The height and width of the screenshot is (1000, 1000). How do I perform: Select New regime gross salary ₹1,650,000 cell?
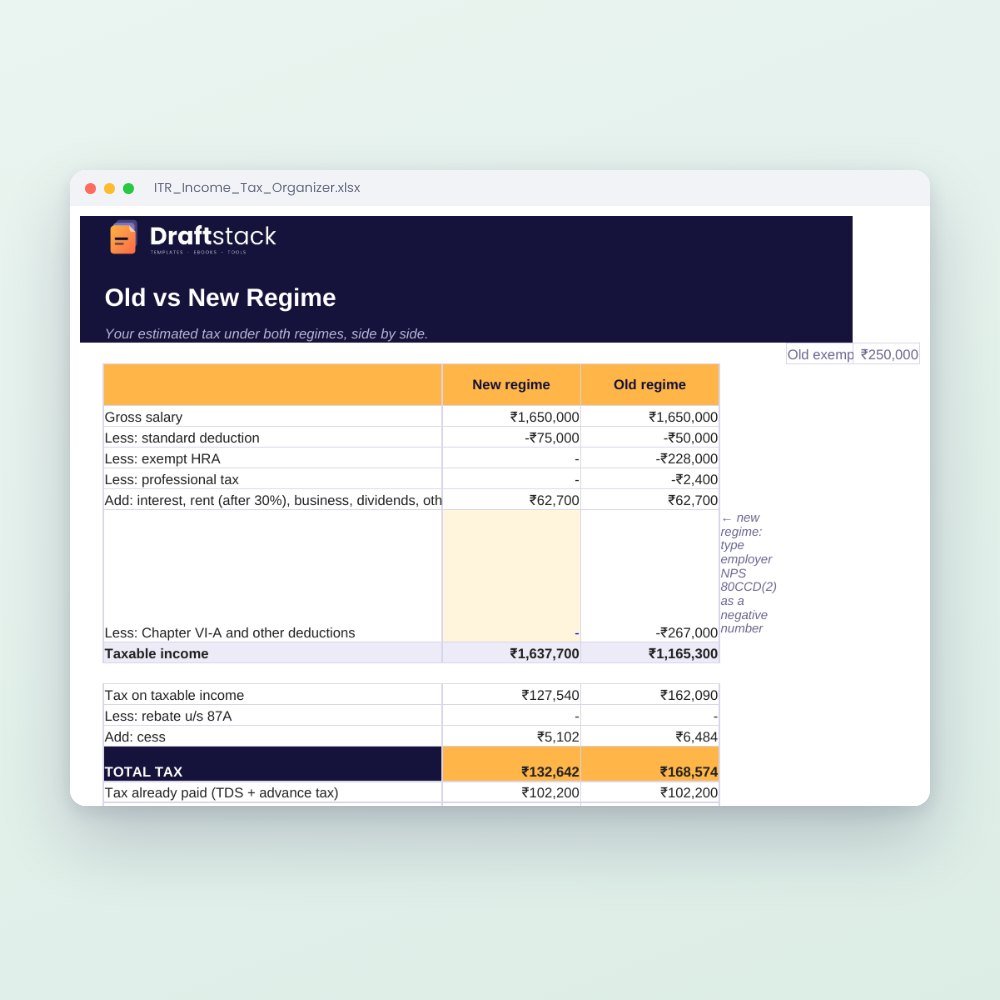pyautogui.click(x=511, y=416)
